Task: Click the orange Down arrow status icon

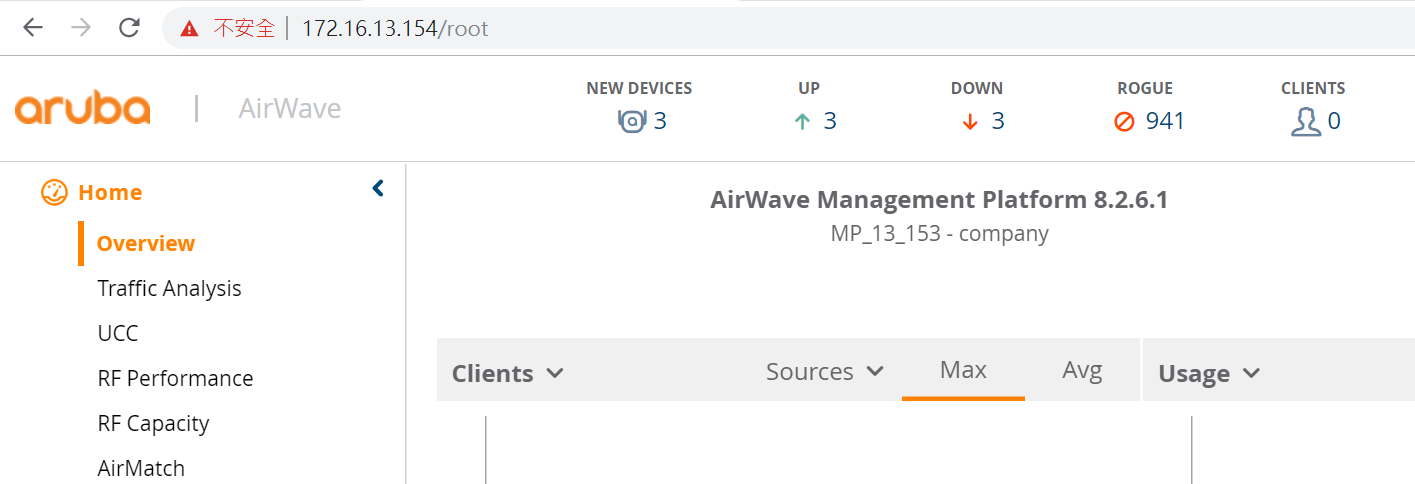Action: 969,122
